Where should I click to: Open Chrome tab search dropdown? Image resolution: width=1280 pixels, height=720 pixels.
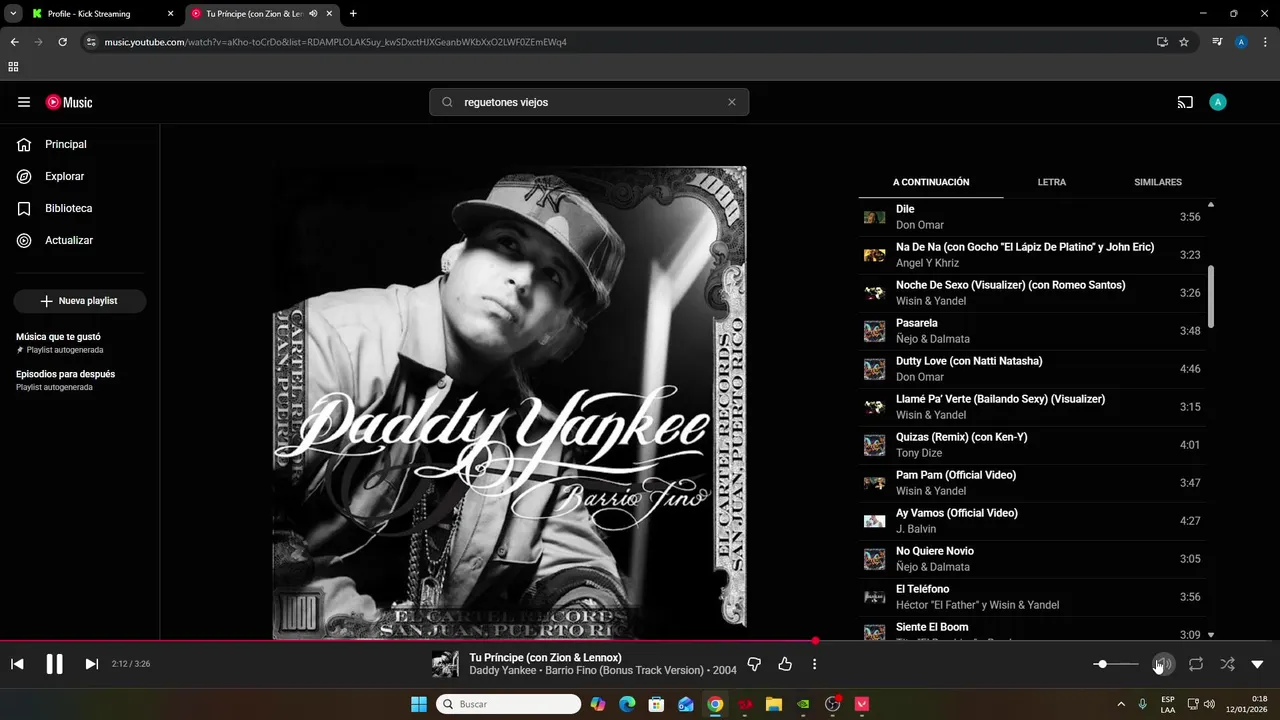tap(13, 14)
